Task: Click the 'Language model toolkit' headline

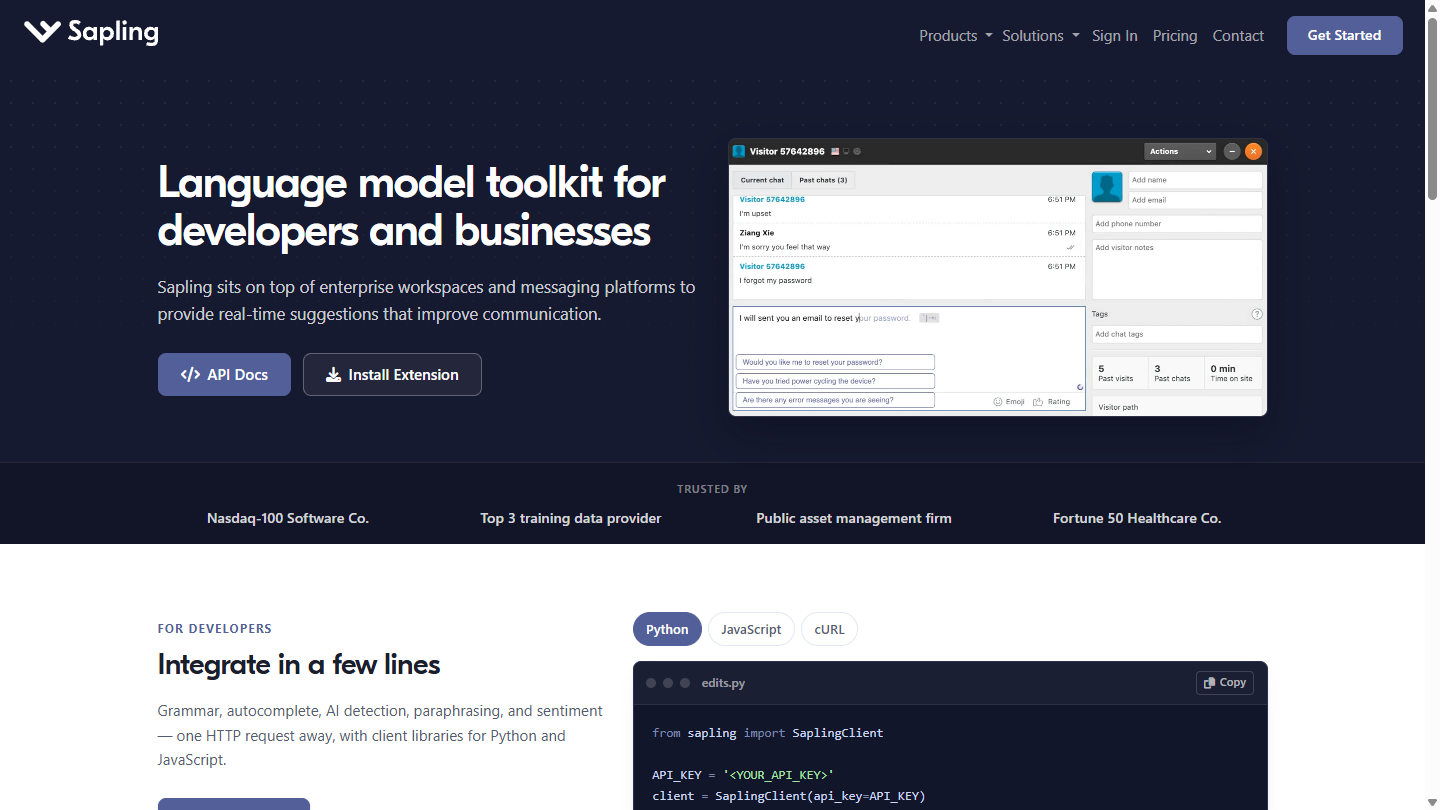Action: pyautogui.click(x=412, y=207)
